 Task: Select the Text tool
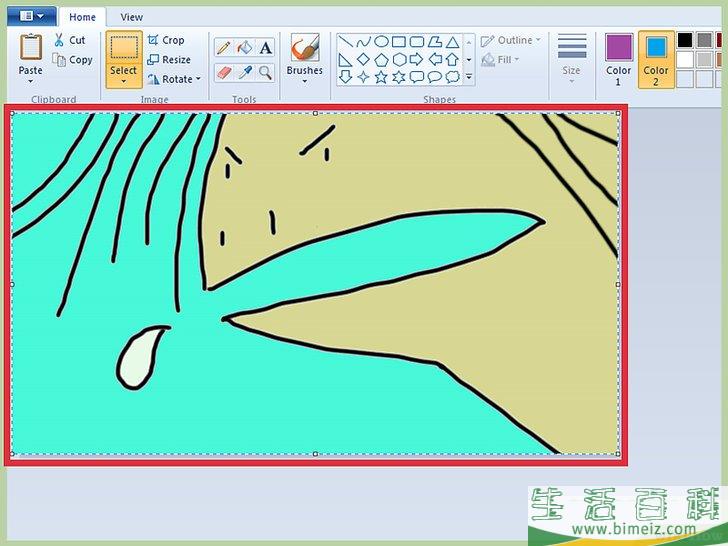[x=266, y=47]
